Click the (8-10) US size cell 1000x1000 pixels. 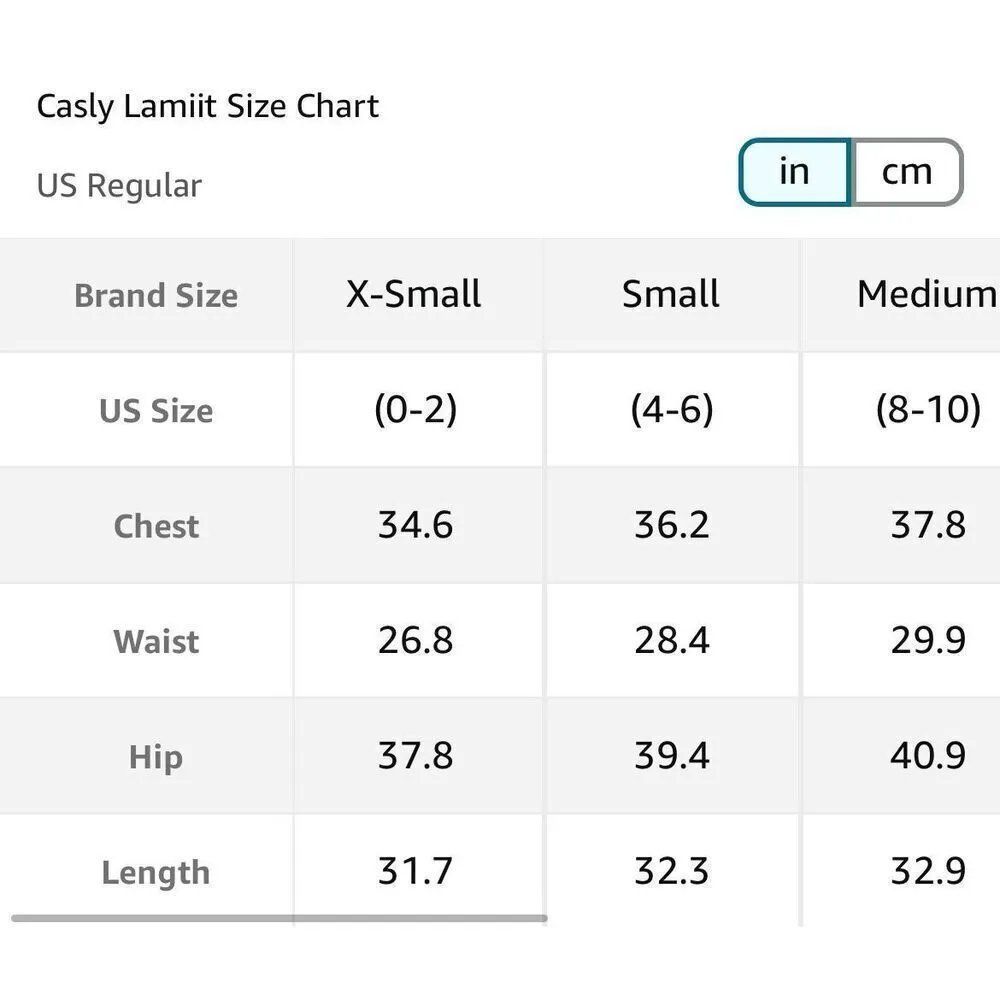928,410
